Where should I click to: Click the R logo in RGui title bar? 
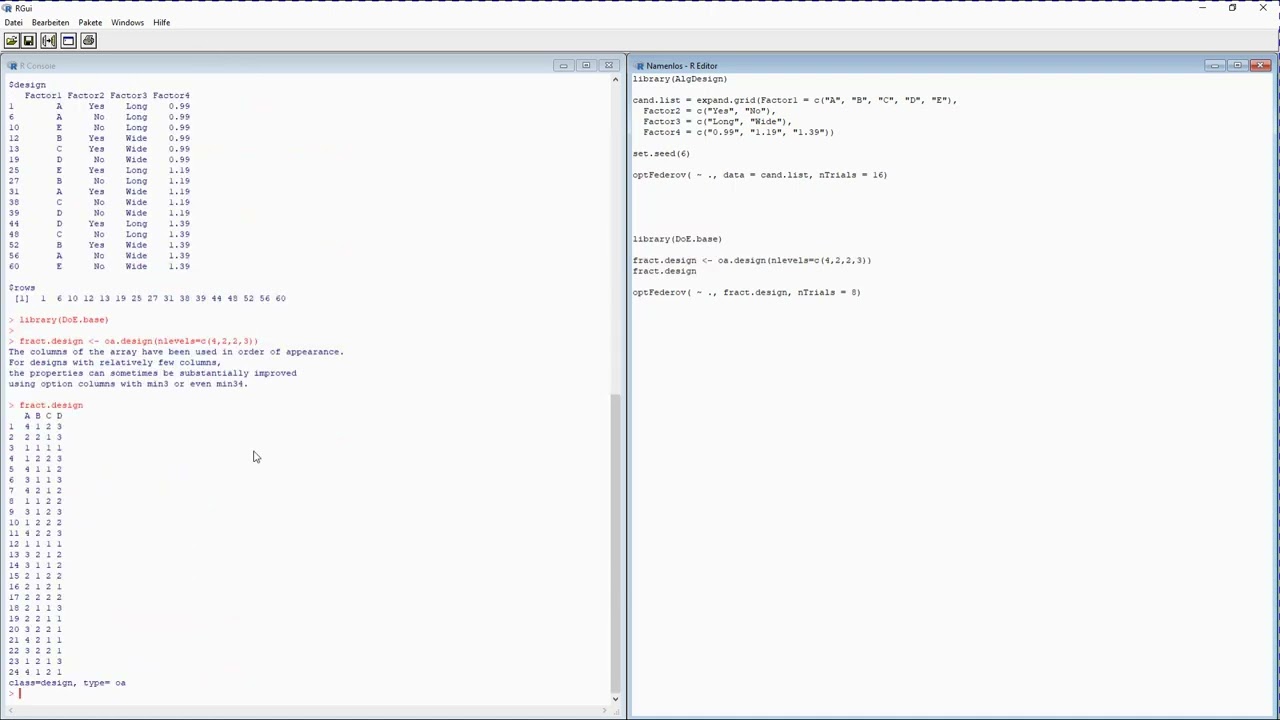coord(8,8)
